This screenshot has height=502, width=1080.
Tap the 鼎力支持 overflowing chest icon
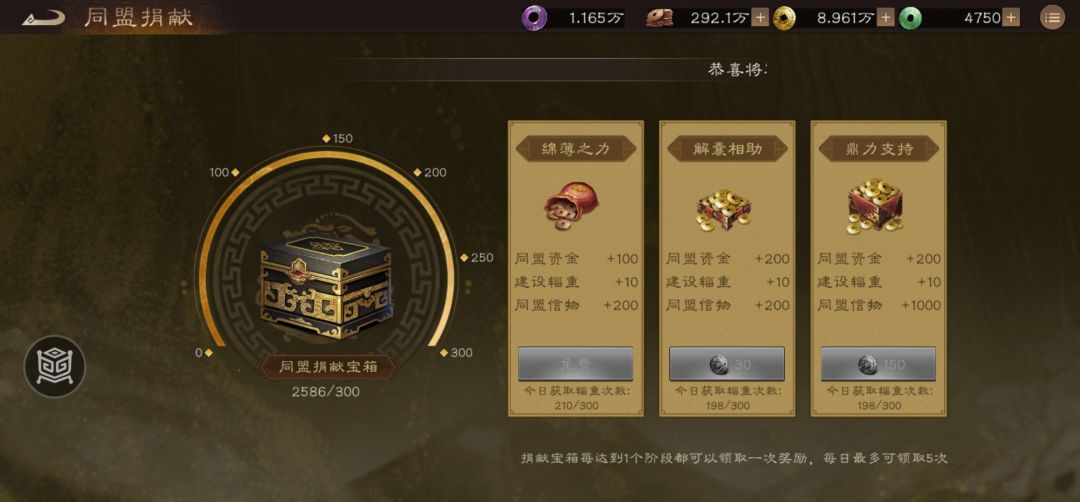(x=876, y=205)
